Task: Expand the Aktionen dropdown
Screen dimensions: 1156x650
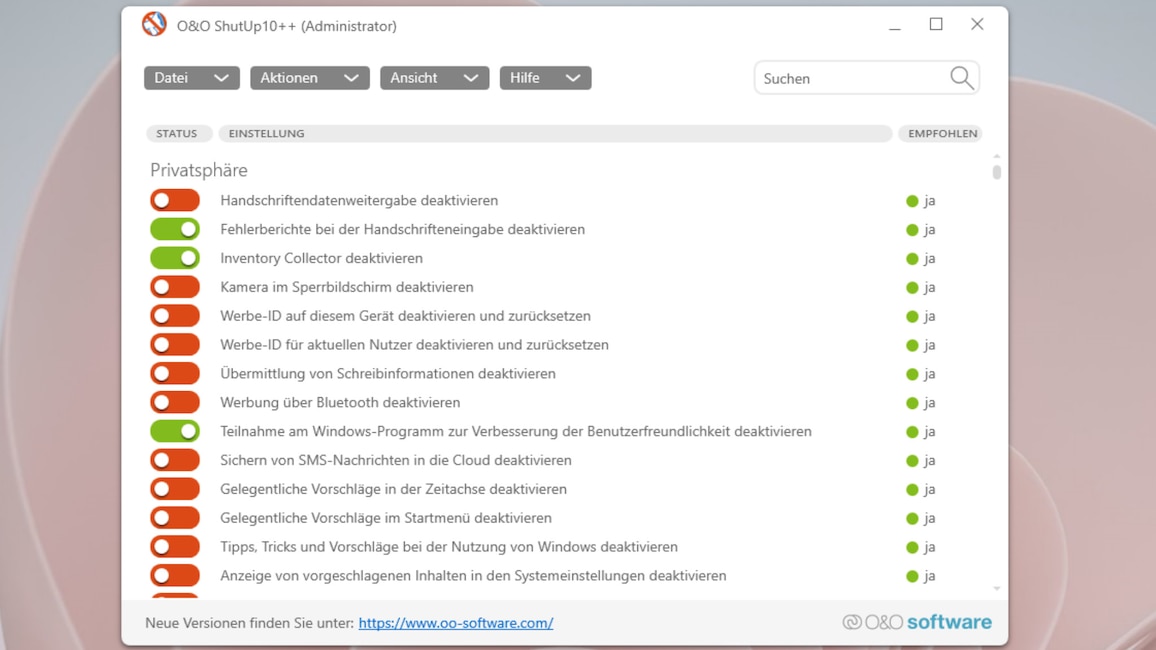Action: [x=309, y=77]
